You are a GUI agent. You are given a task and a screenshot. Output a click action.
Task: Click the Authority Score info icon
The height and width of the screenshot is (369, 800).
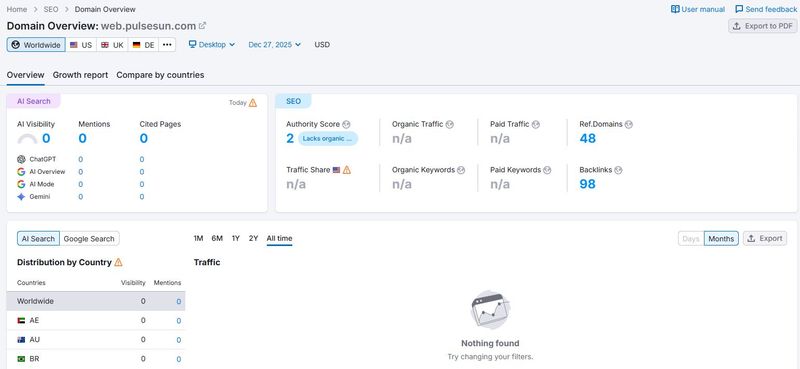[346, 124]
